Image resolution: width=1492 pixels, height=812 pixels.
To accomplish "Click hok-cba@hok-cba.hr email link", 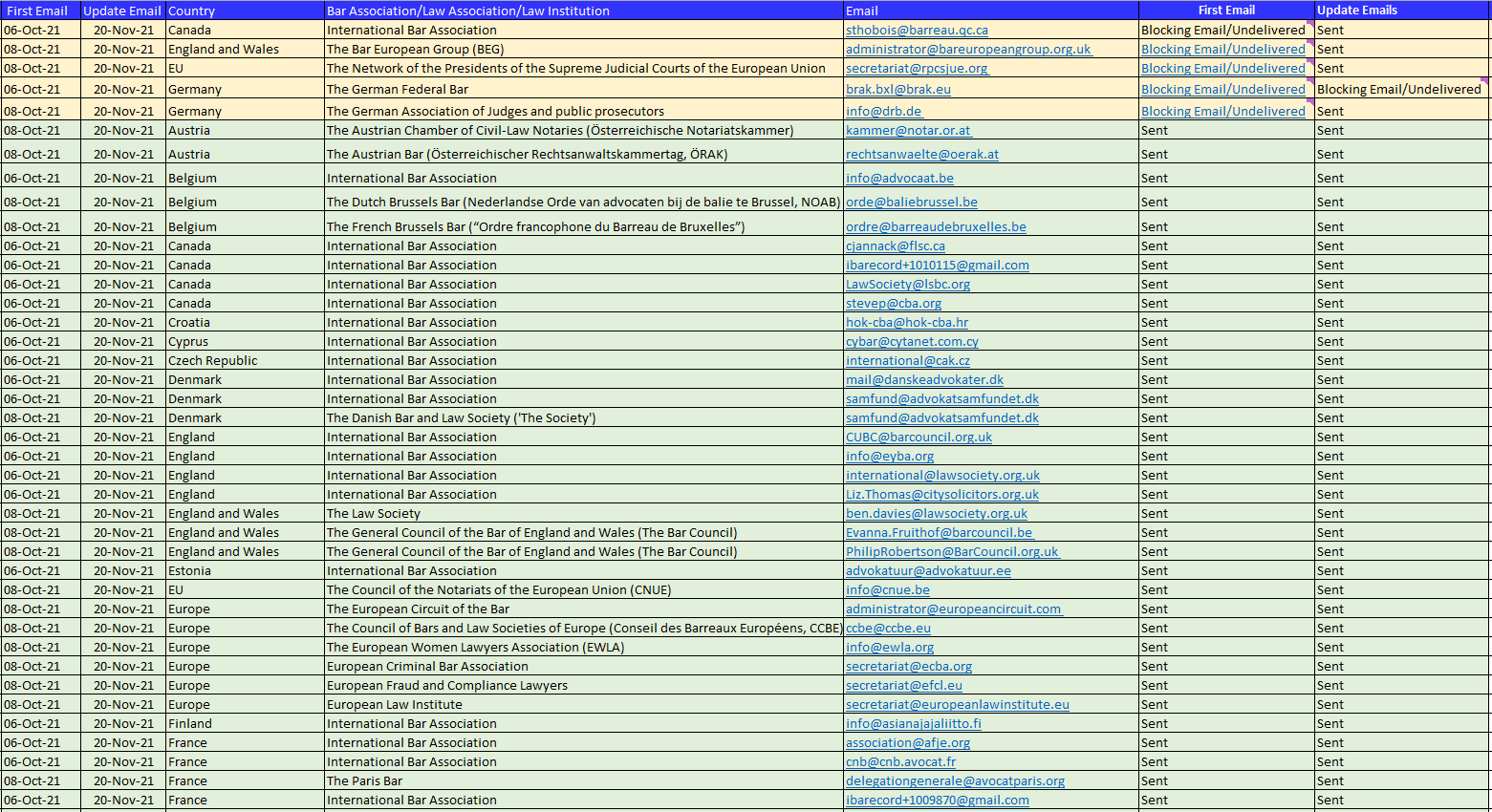I will pyautogui.click(x=907, y=323).
